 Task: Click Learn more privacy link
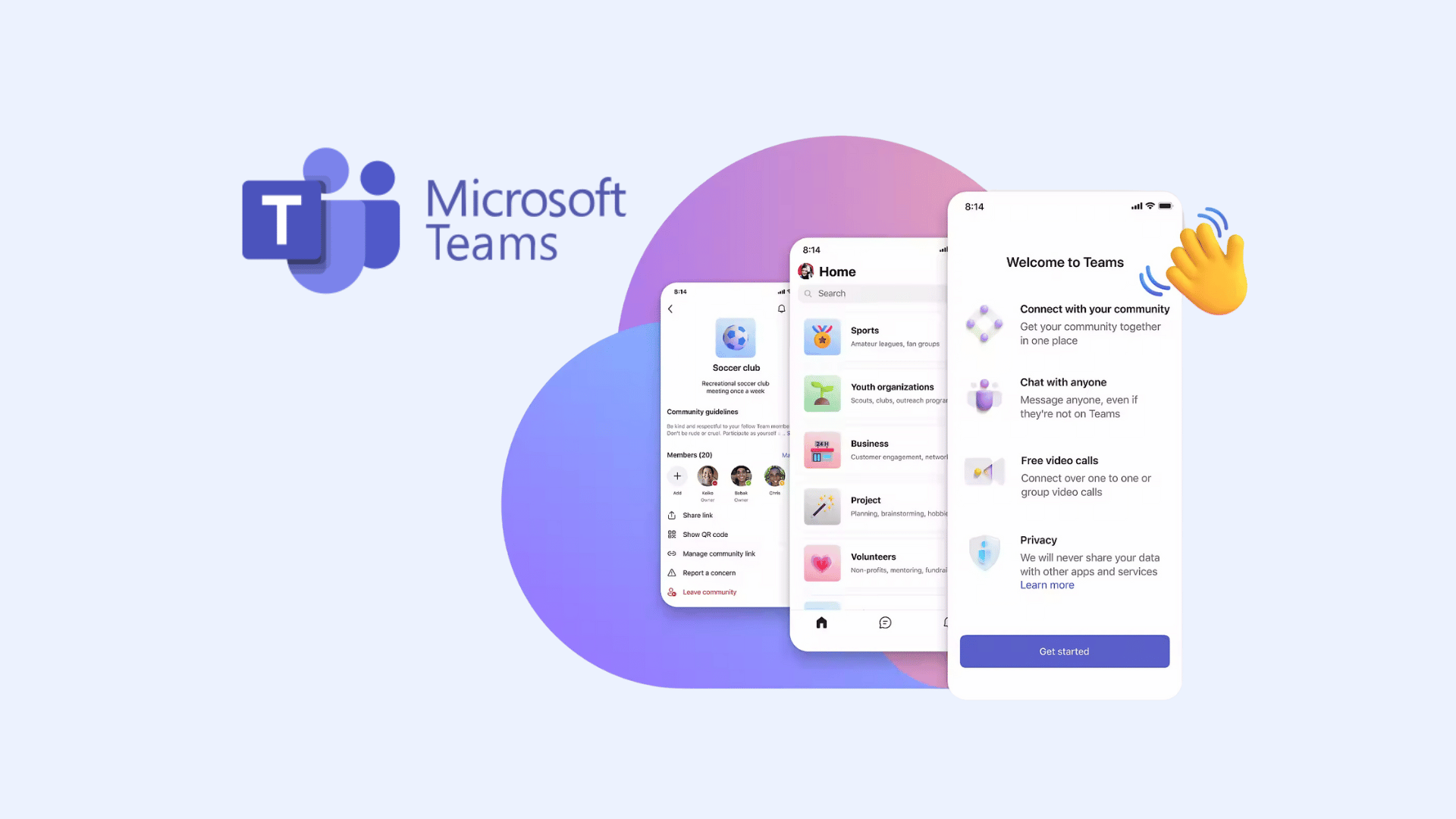[1047, 585]
